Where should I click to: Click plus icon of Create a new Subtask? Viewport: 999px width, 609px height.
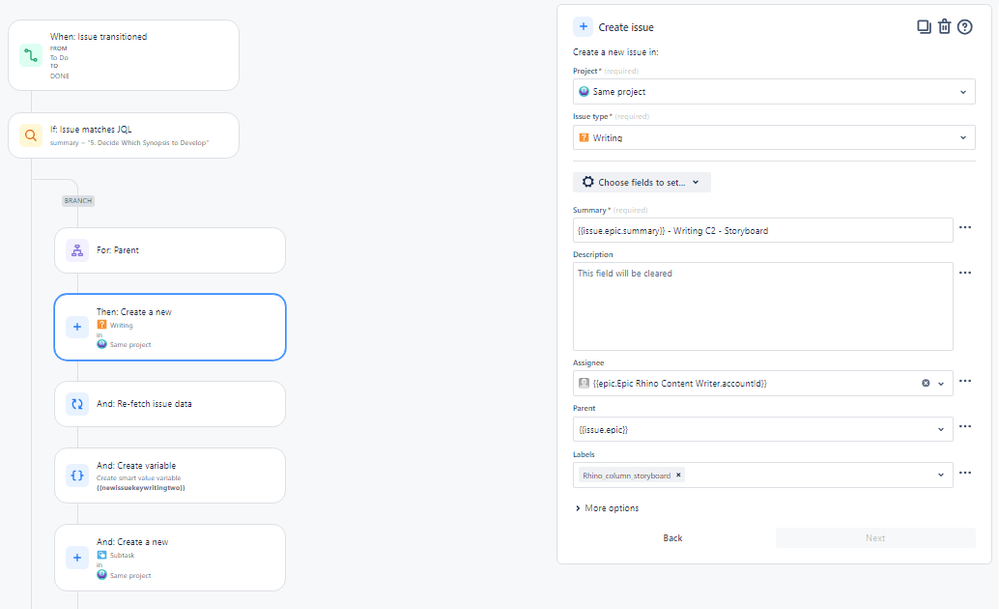pyautogui.click(x=77, y=557)
